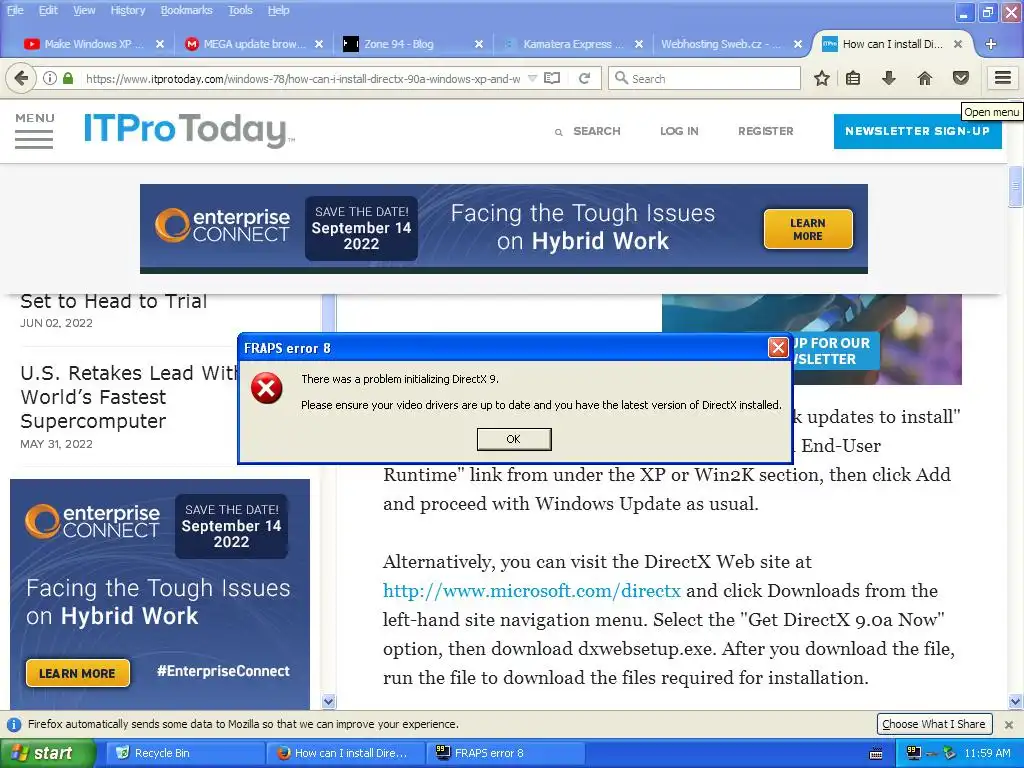1024x768 pixels.
Task: Click the ITProToday search magnifier icon
Action: pyautogui.click(x=558, y=132)
